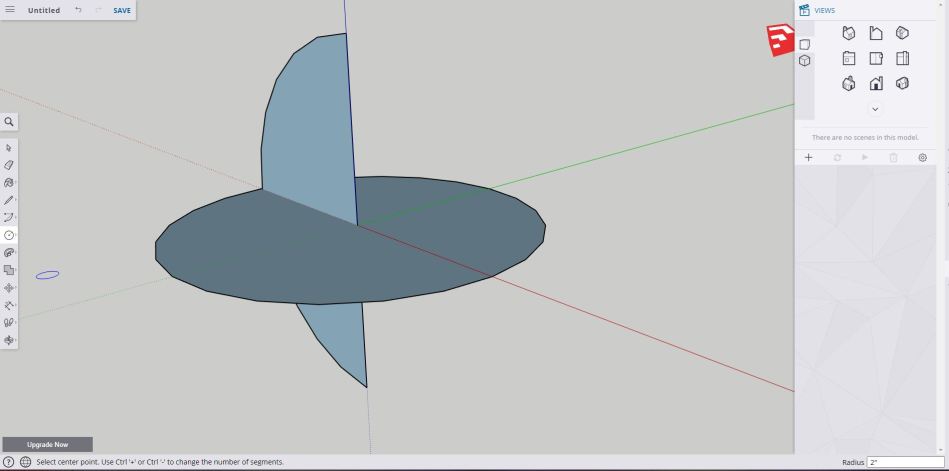The image size is (949, 471).
Task: Select the Paint bucket tool
Action: tap(9, 183)
